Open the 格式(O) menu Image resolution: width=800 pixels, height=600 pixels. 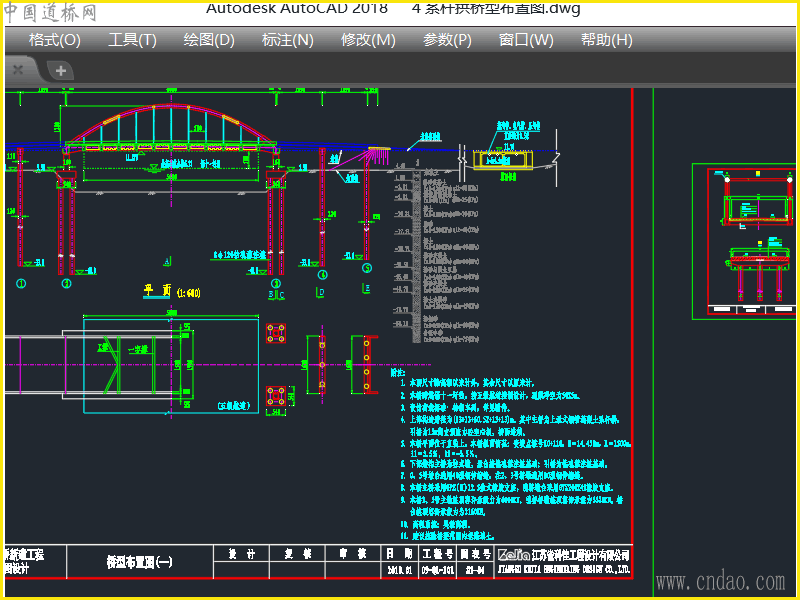pos(54,40)
